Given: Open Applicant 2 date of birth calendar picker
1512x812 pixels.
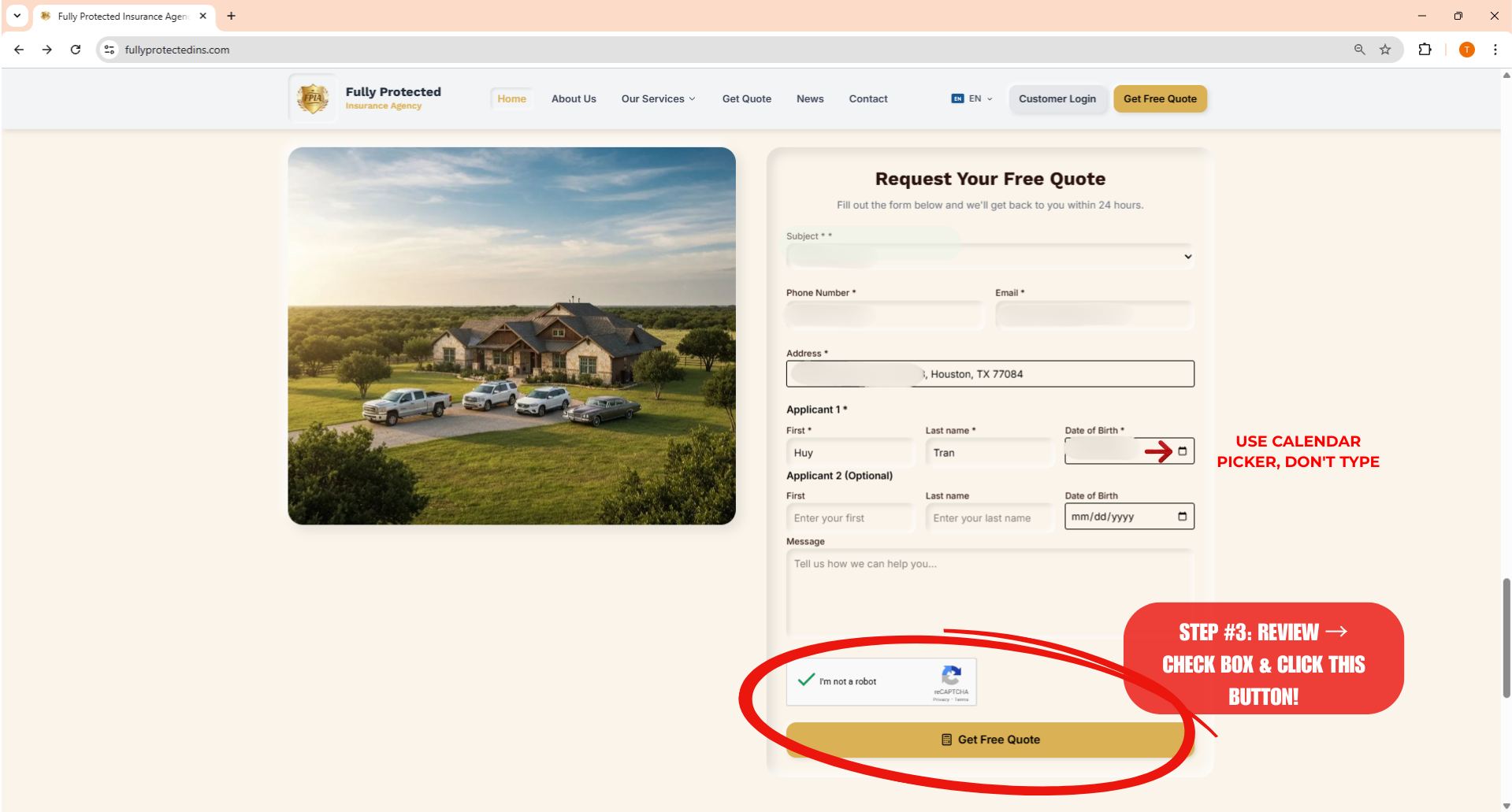Looking at the screenshot, I should (1182, 517).
